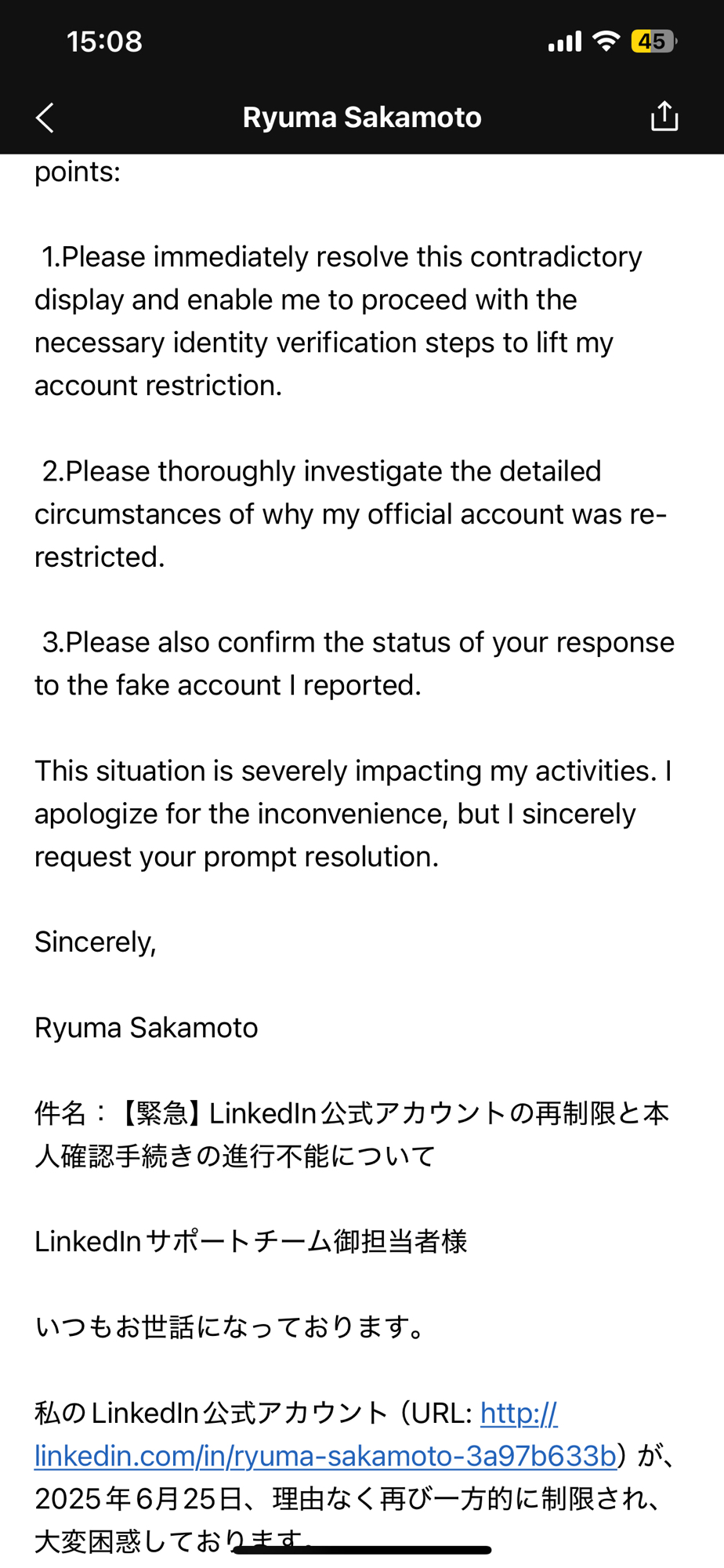Tap the 'points:' text at top
Screen dimensions: 724x1568
point(78,172)
